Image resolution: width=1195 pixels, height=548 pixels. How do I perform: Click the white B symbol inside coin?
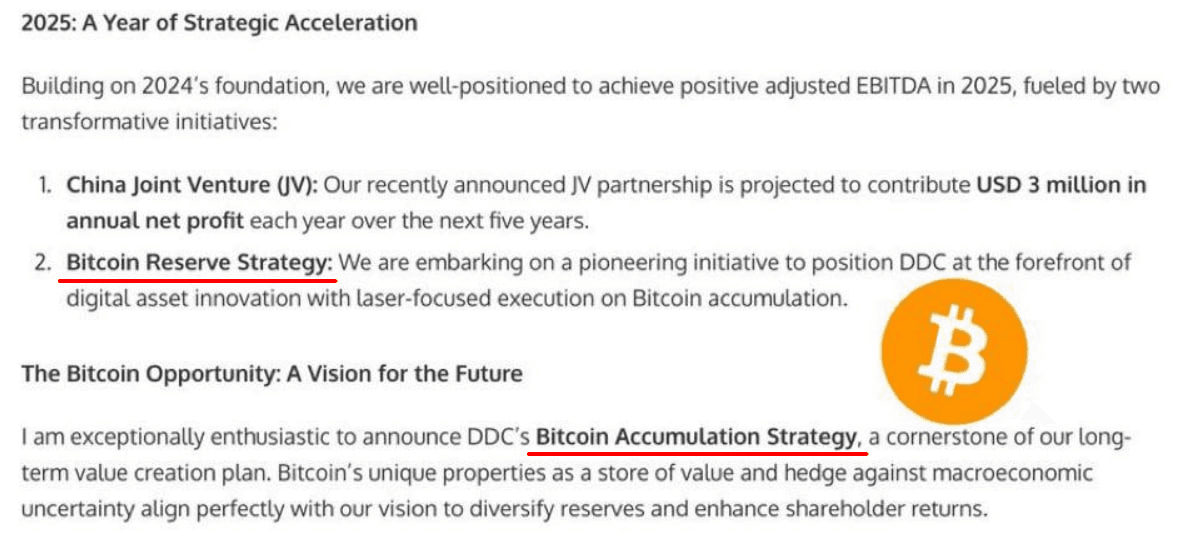click(x=953, y=351)
